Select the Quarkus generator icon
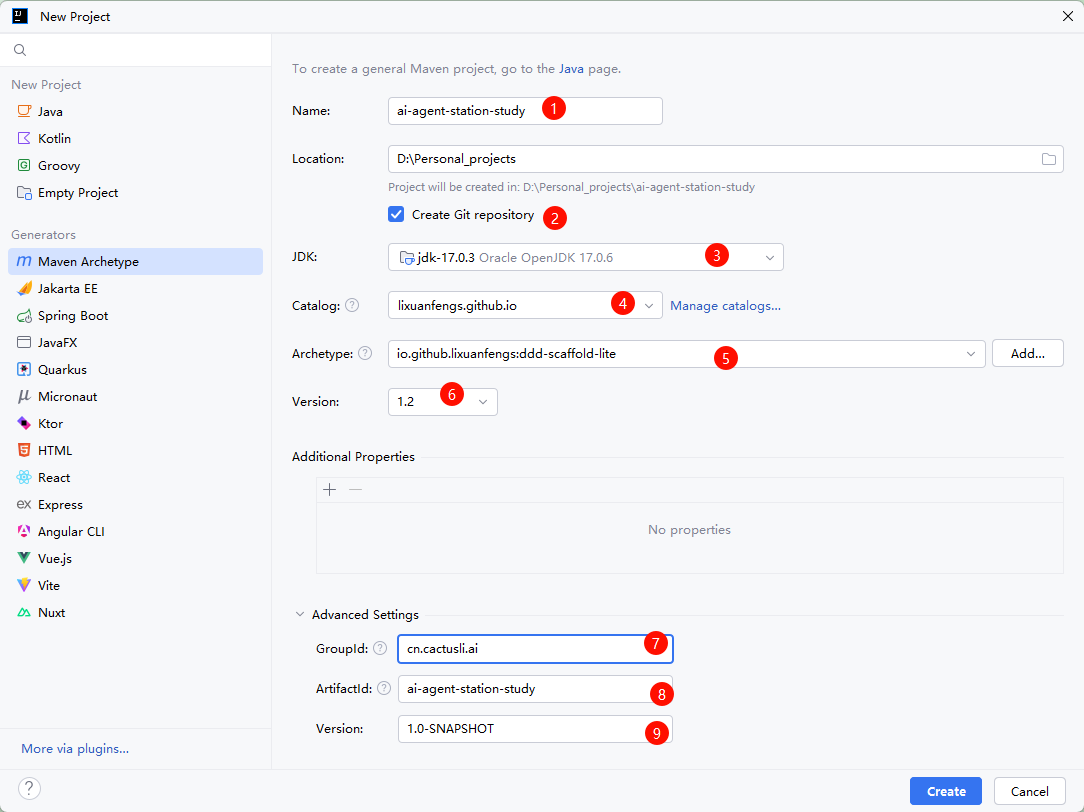The width and height of the screenshot is (1084, 812). coord(24,370)
